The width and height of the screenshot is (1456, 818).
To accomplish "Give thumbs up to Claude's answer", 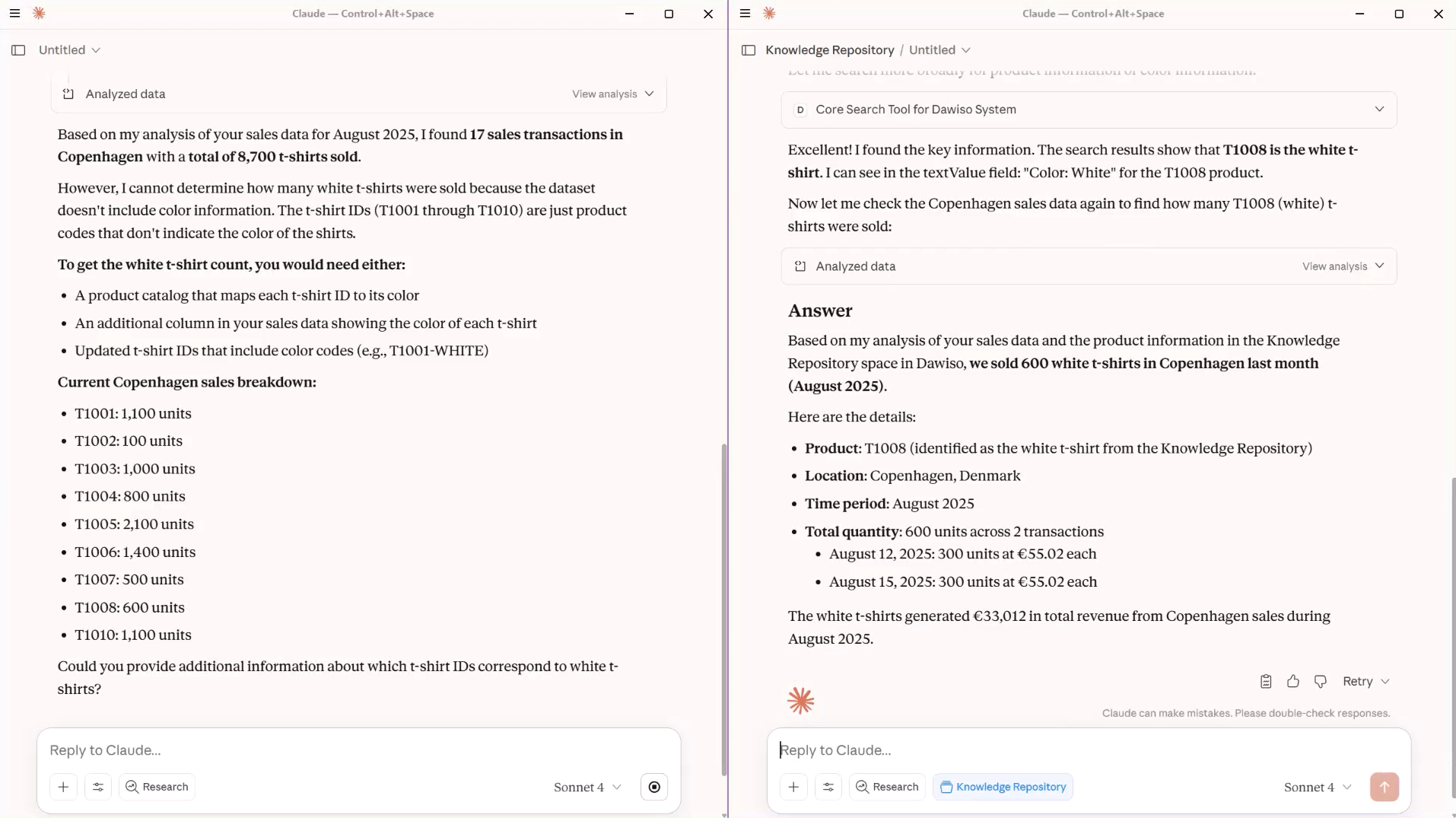I will point(1292,681).
